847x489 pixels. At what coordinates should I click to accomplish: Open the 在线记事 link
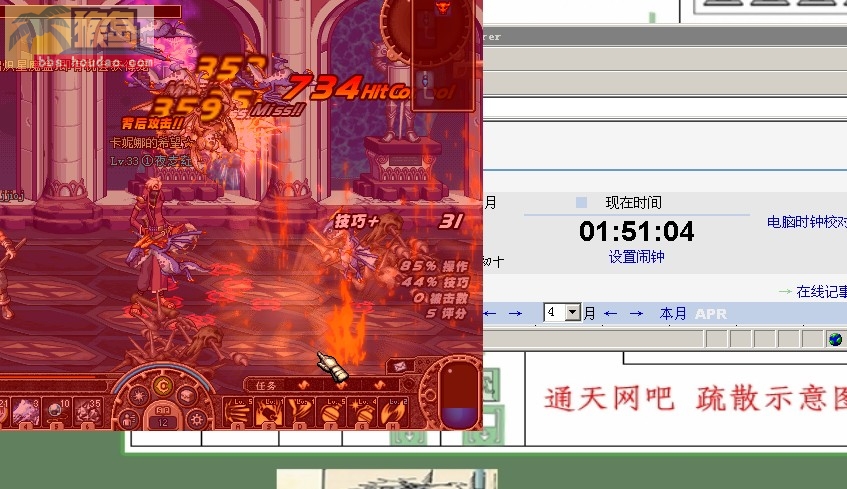822,292
